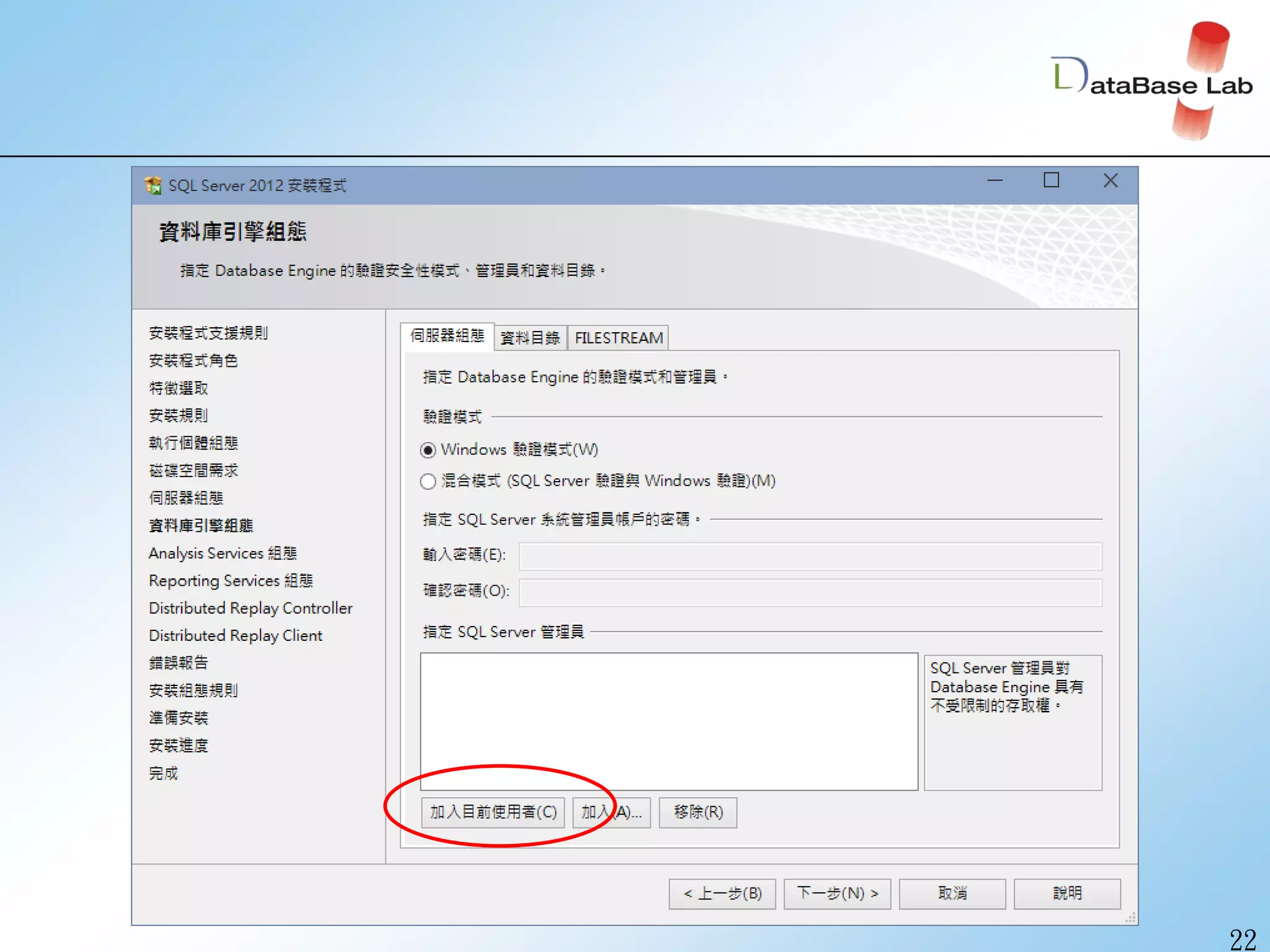Viewport: 1270px width, 952px height.
Task: Proceed with 下一步(N) > button
Action: (837, 894)
